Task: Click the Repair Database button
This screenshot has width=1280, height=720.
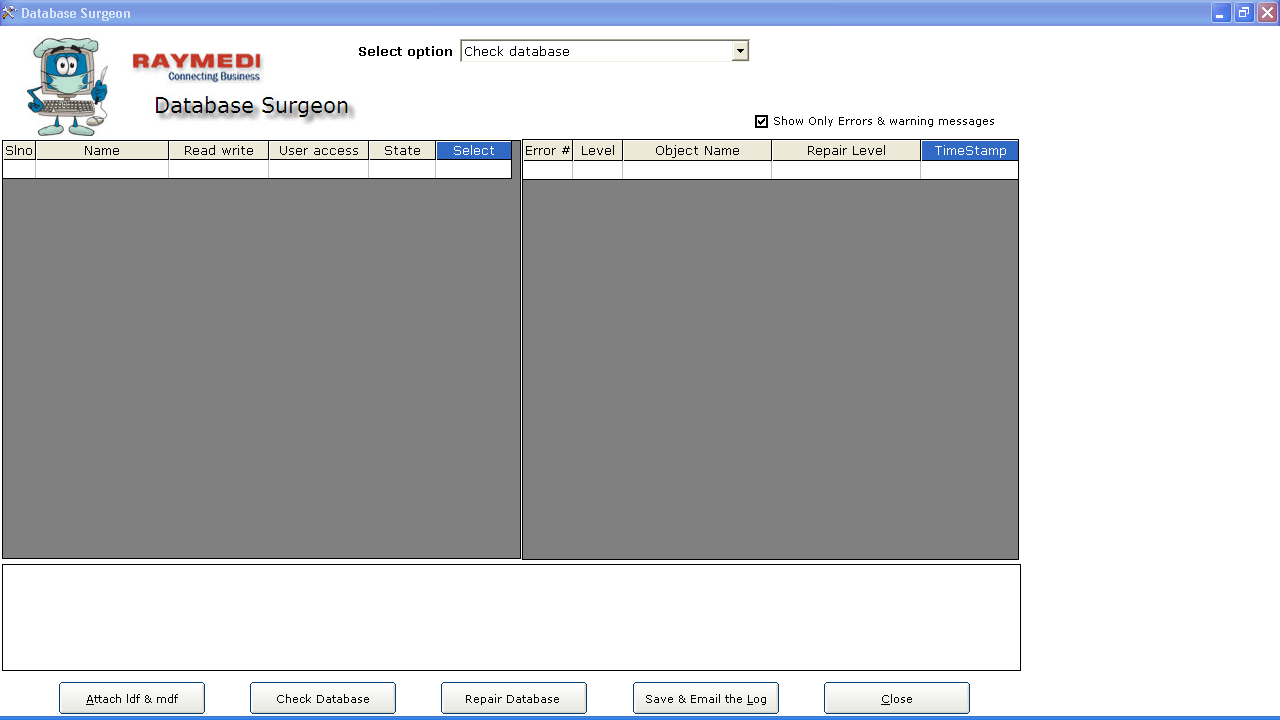Action: (514, 699)
